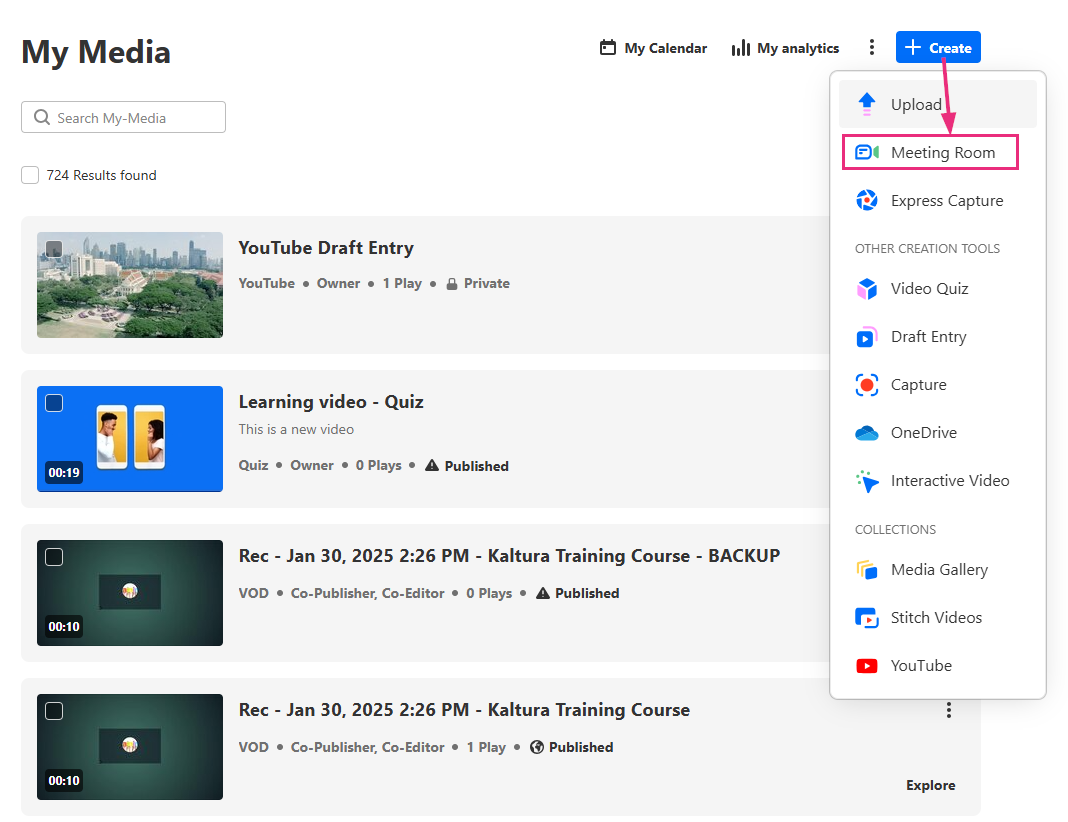
Task: Click the Media Gallery icon
Action: coord(866,569)
